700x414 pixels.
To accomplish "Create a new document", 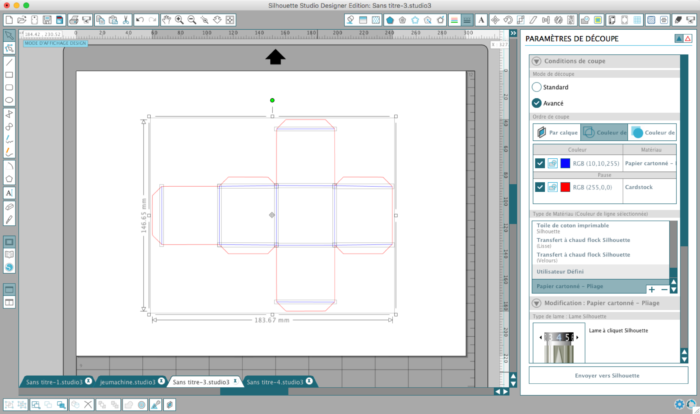I will click(9, 20).
